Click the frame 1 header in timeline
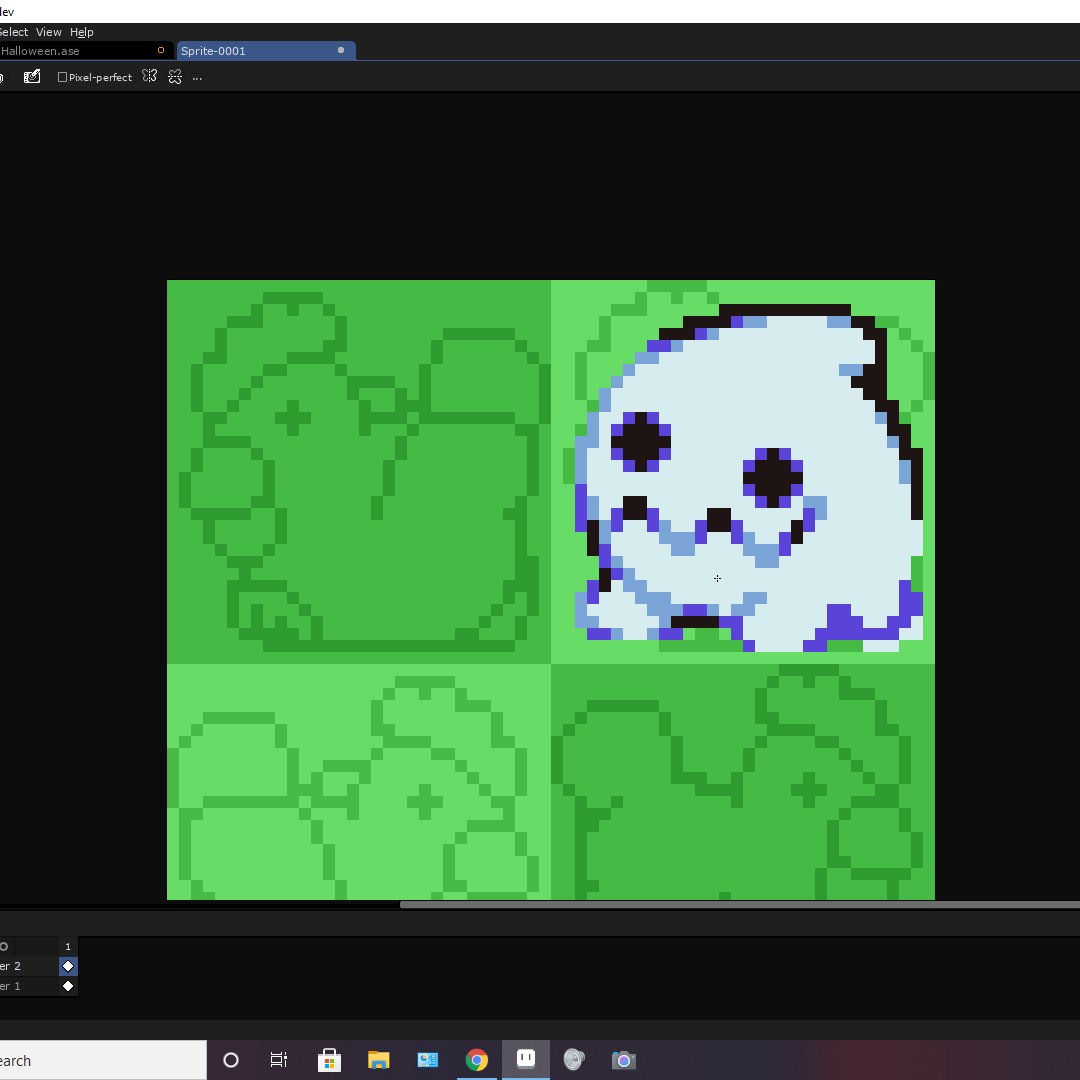The width and height of the screenshot is (1080, 1080). click(68, 946)
